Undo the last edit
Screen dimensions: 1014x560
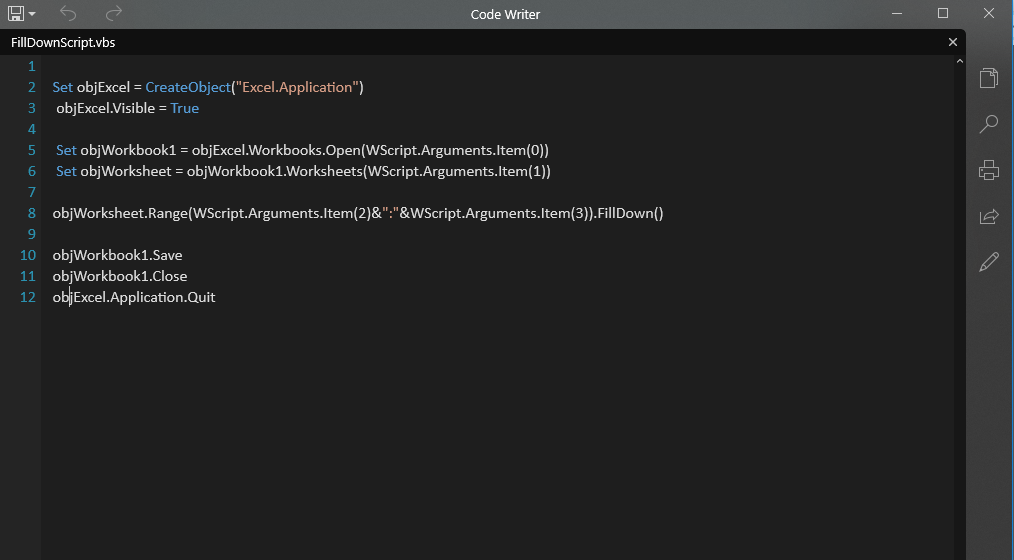point(68,13)
